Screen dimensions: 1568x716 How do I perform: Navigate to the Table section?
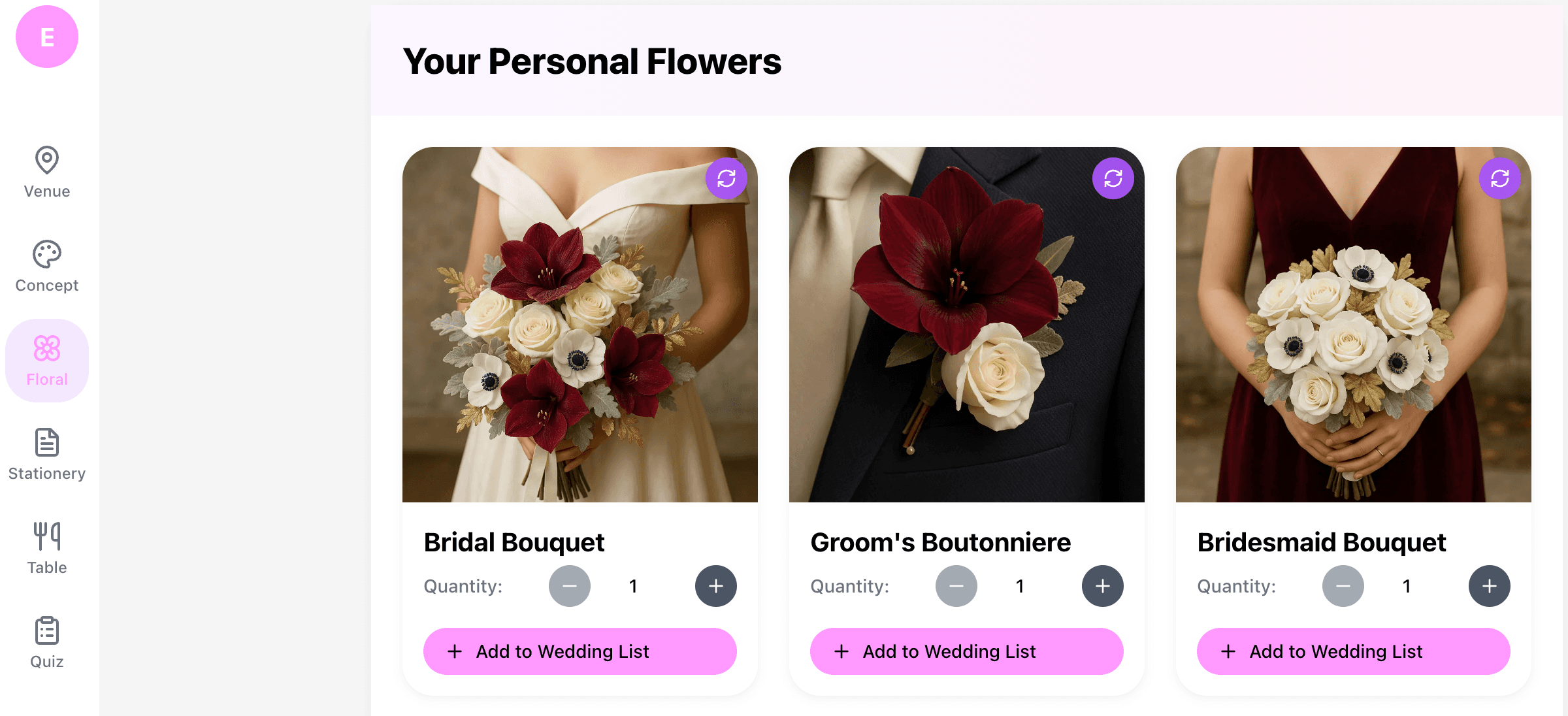coord(47,549)
